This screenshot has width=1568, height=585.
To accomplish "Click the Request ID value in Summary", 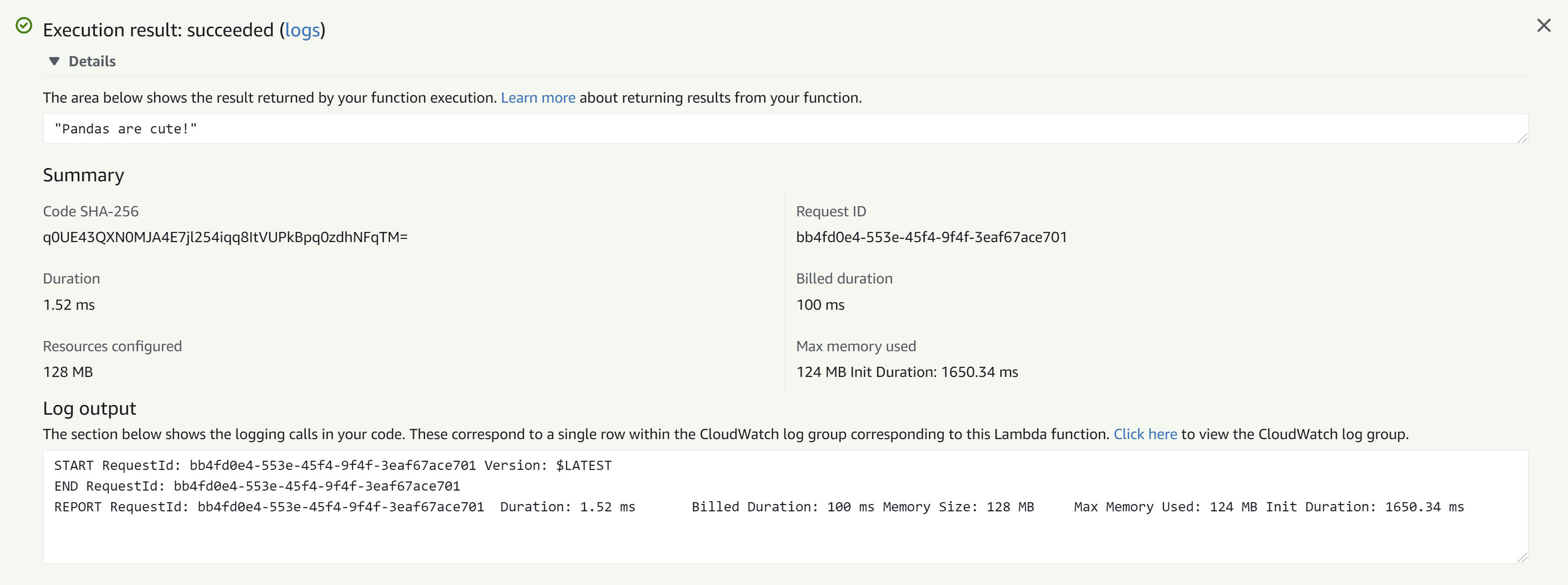I will [932, 237].
